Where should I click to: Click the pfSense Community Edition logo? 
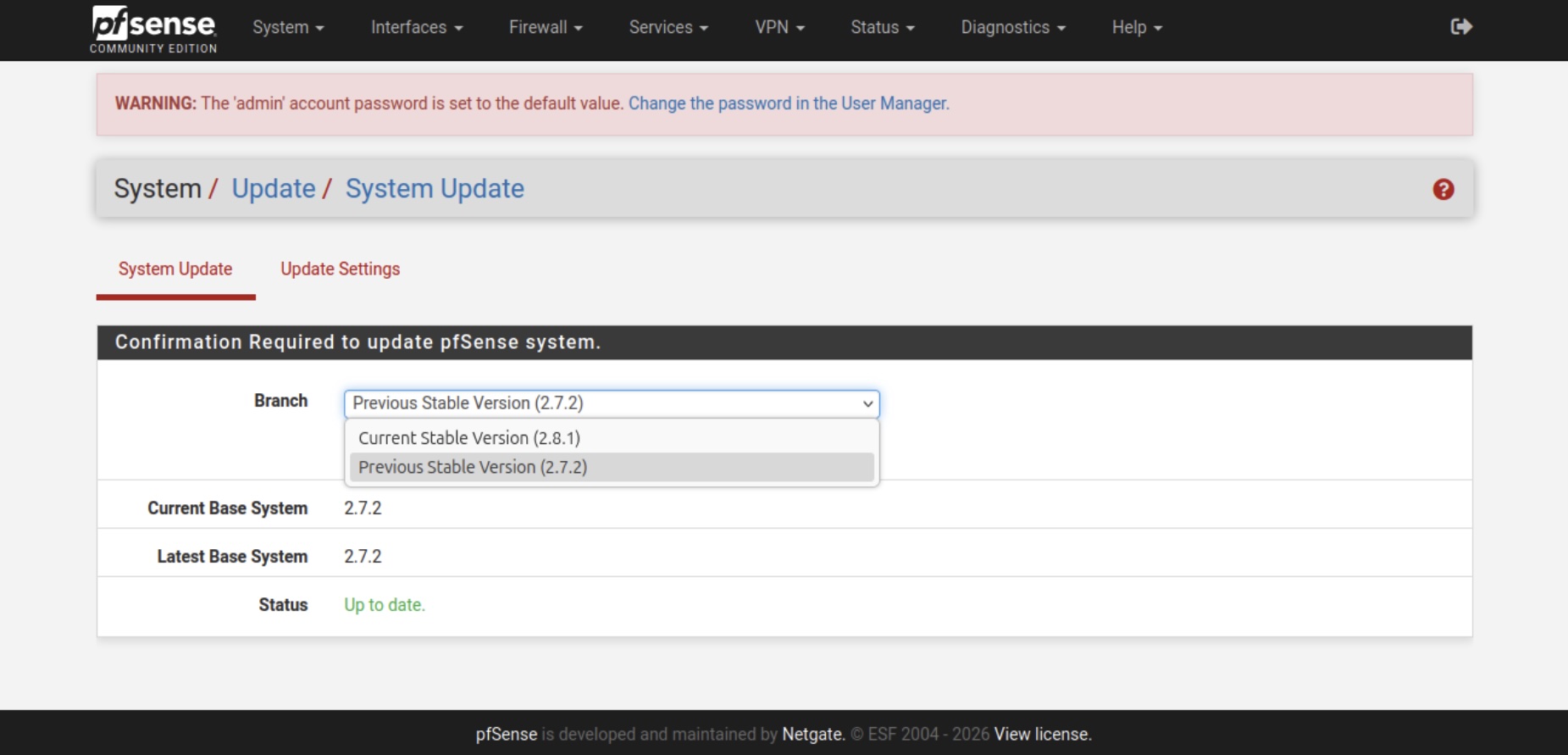[153, 29]
